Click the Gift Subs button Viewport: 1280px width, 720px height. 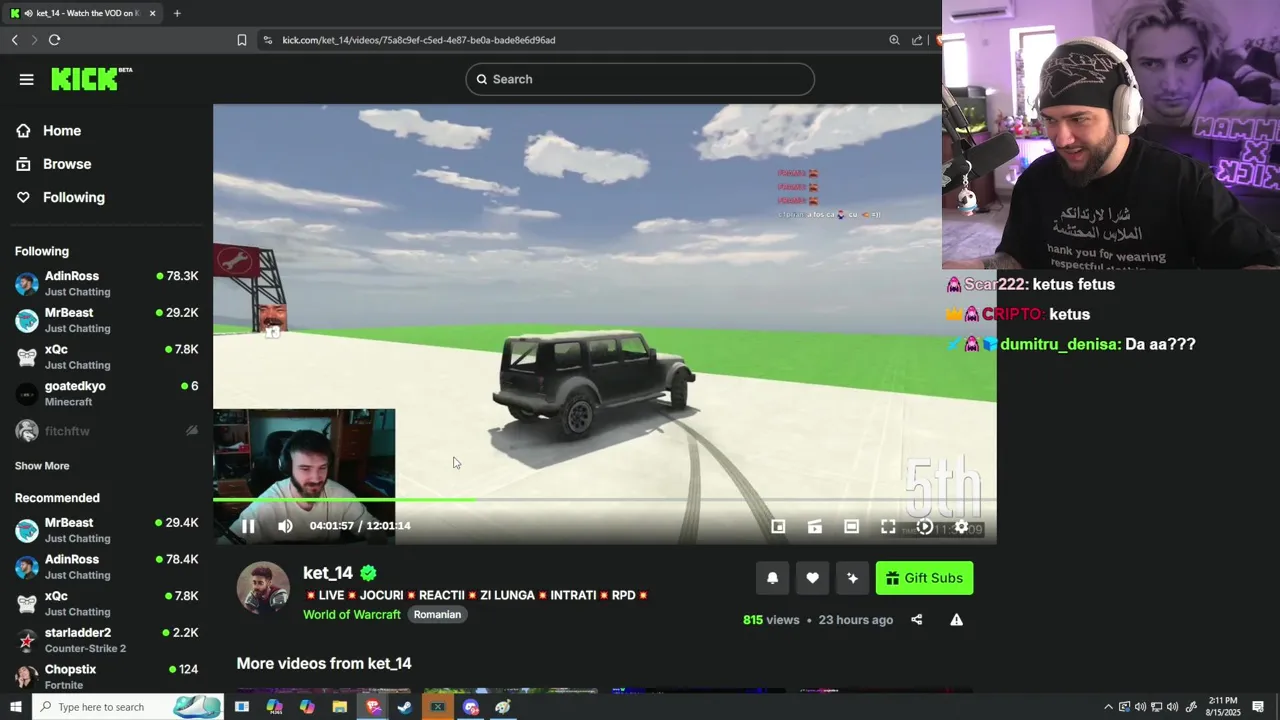[924, 578]
